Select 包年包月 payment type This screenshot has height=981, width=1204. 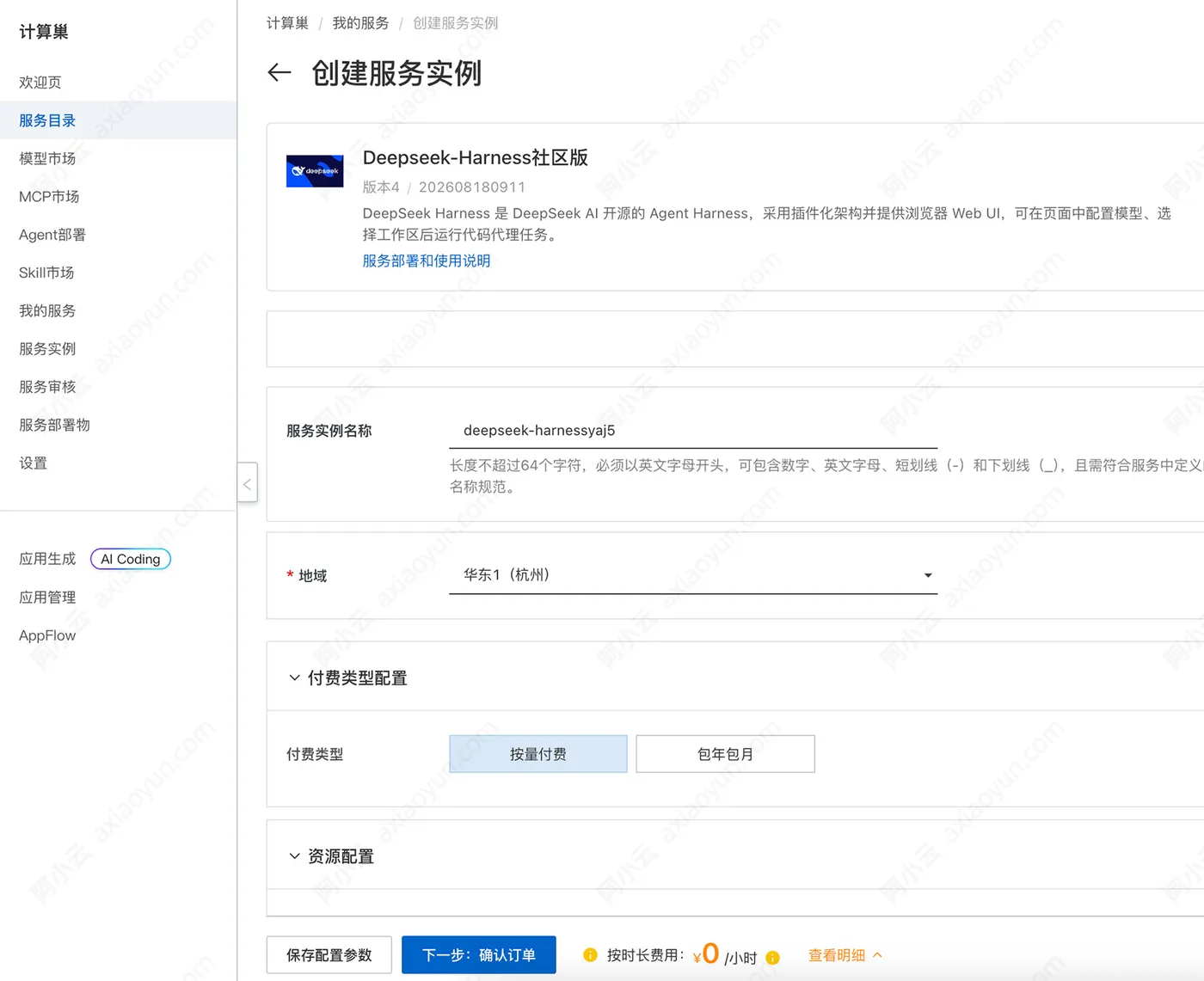point(725,754)
